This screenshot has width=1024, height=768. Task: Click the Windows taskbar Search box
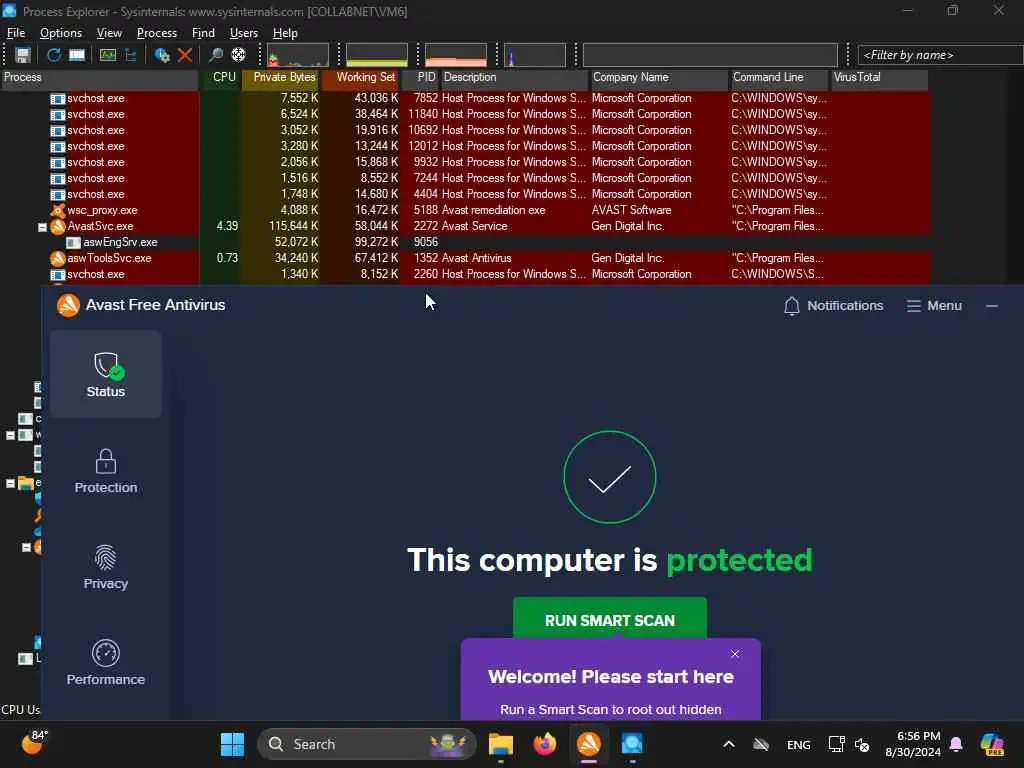(x=367, y=744)
